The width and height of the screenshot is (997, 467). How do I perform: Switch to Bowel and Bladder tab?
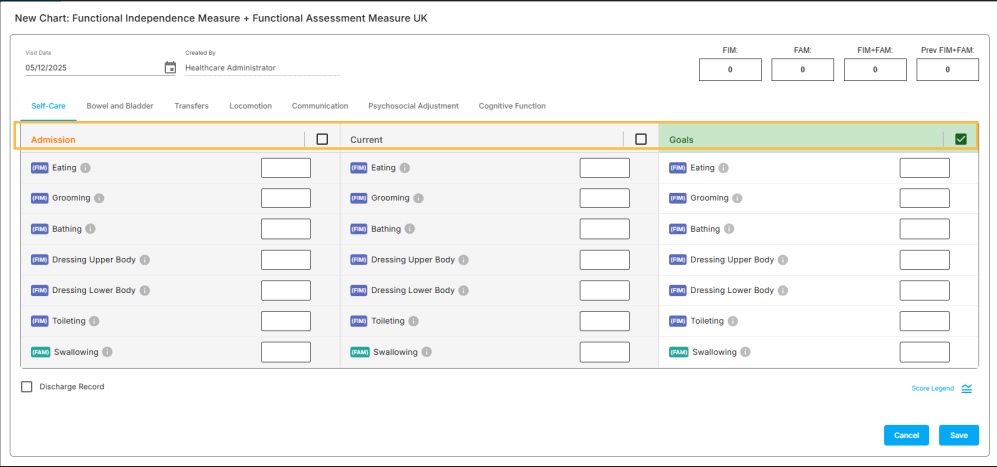119,106
